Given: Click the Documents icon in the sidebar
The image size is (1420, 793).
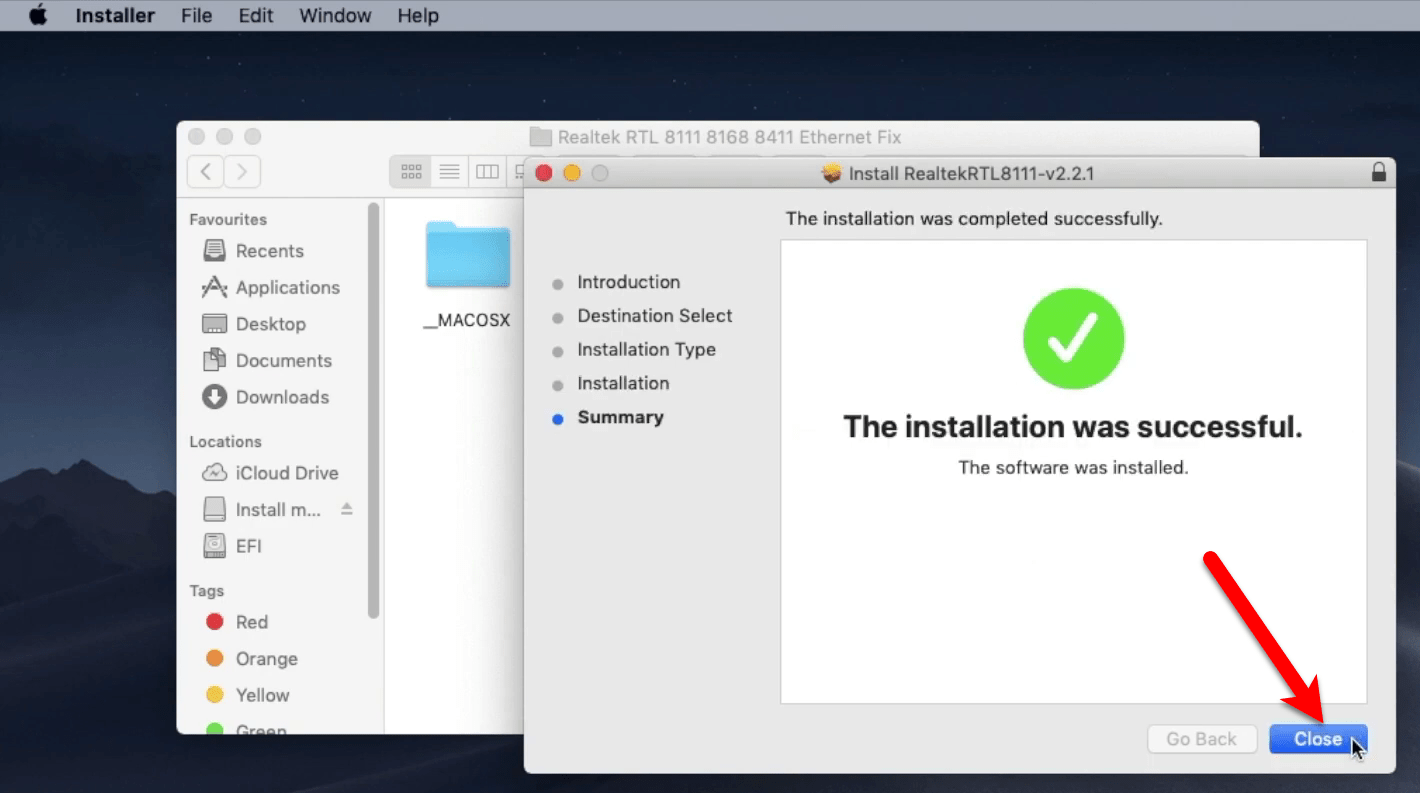Looking at the screenshot, I should point(214,360).
